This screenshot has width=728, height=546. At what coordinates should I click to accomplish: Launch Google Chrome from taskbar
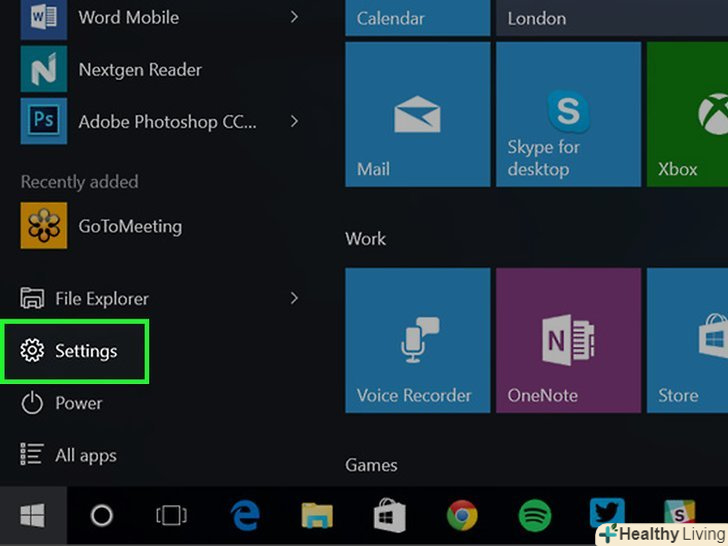point(462,515)
